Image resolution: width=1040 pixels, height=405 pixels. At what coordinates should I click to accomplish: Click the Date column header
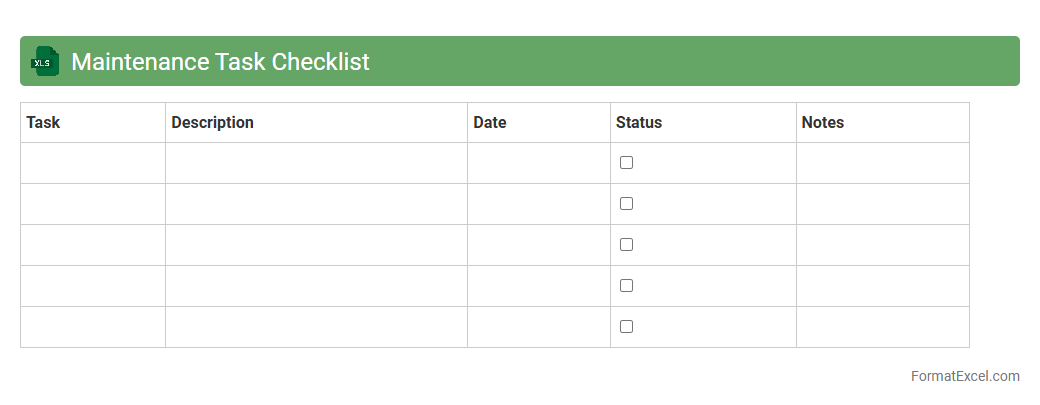(x=490, y=123)
